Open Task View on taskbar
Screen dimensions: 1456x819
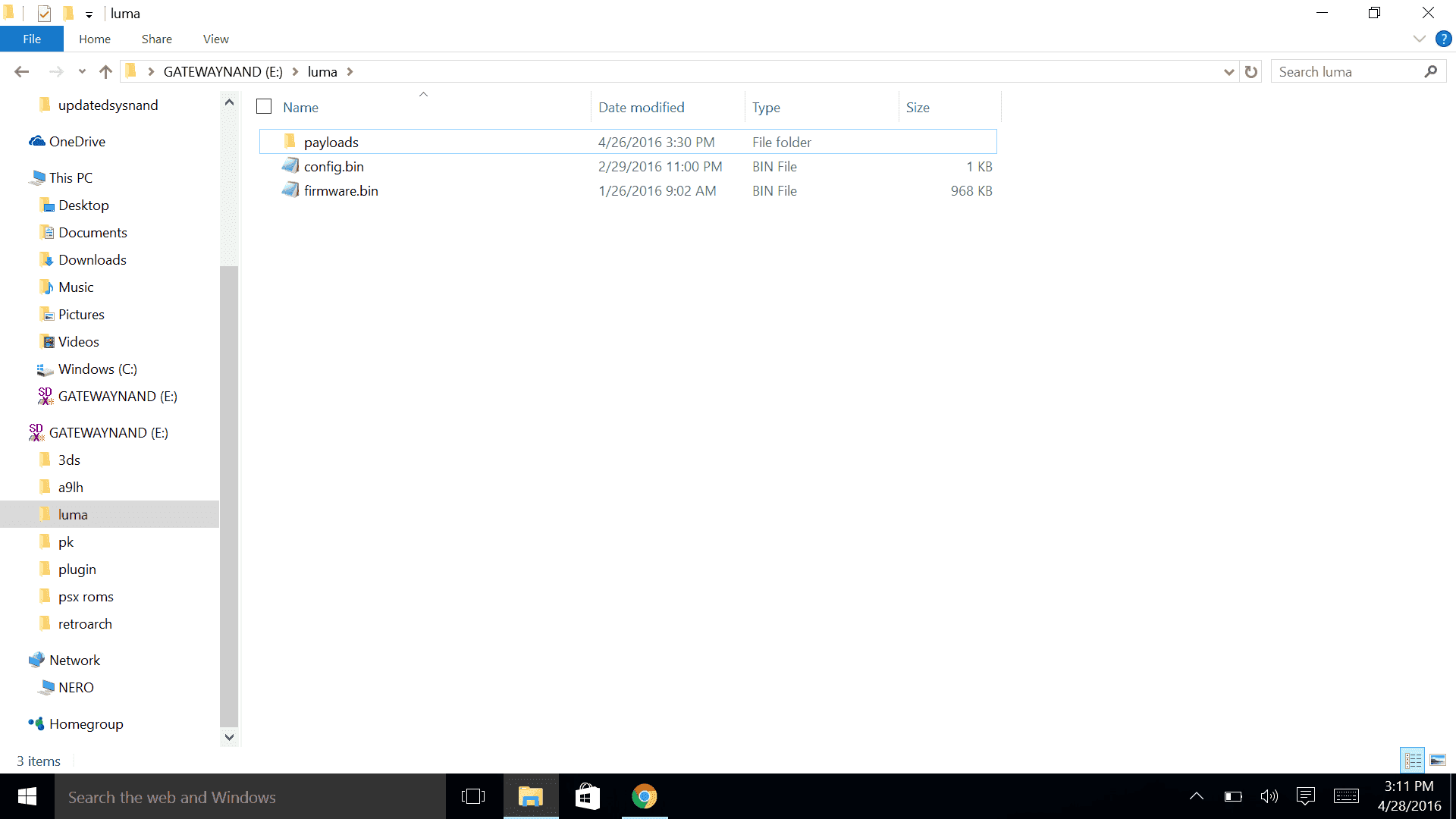click(x=473, y=796)
